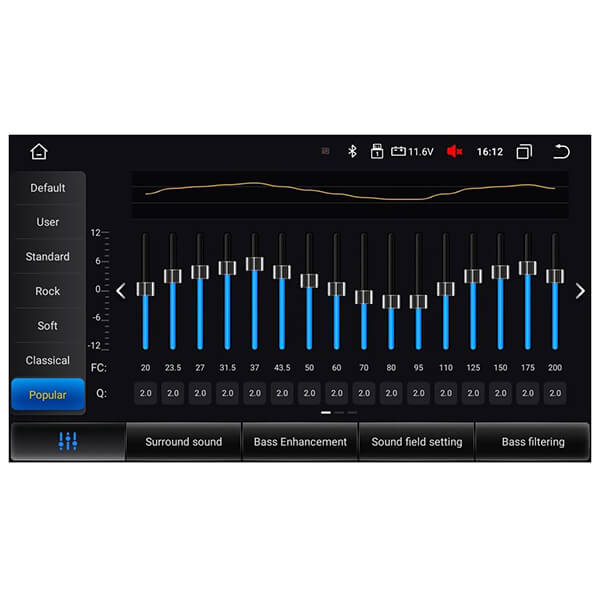Tap the back arrow icon
The height and width of the screenshot is (600, 600).
pos(561,152)
